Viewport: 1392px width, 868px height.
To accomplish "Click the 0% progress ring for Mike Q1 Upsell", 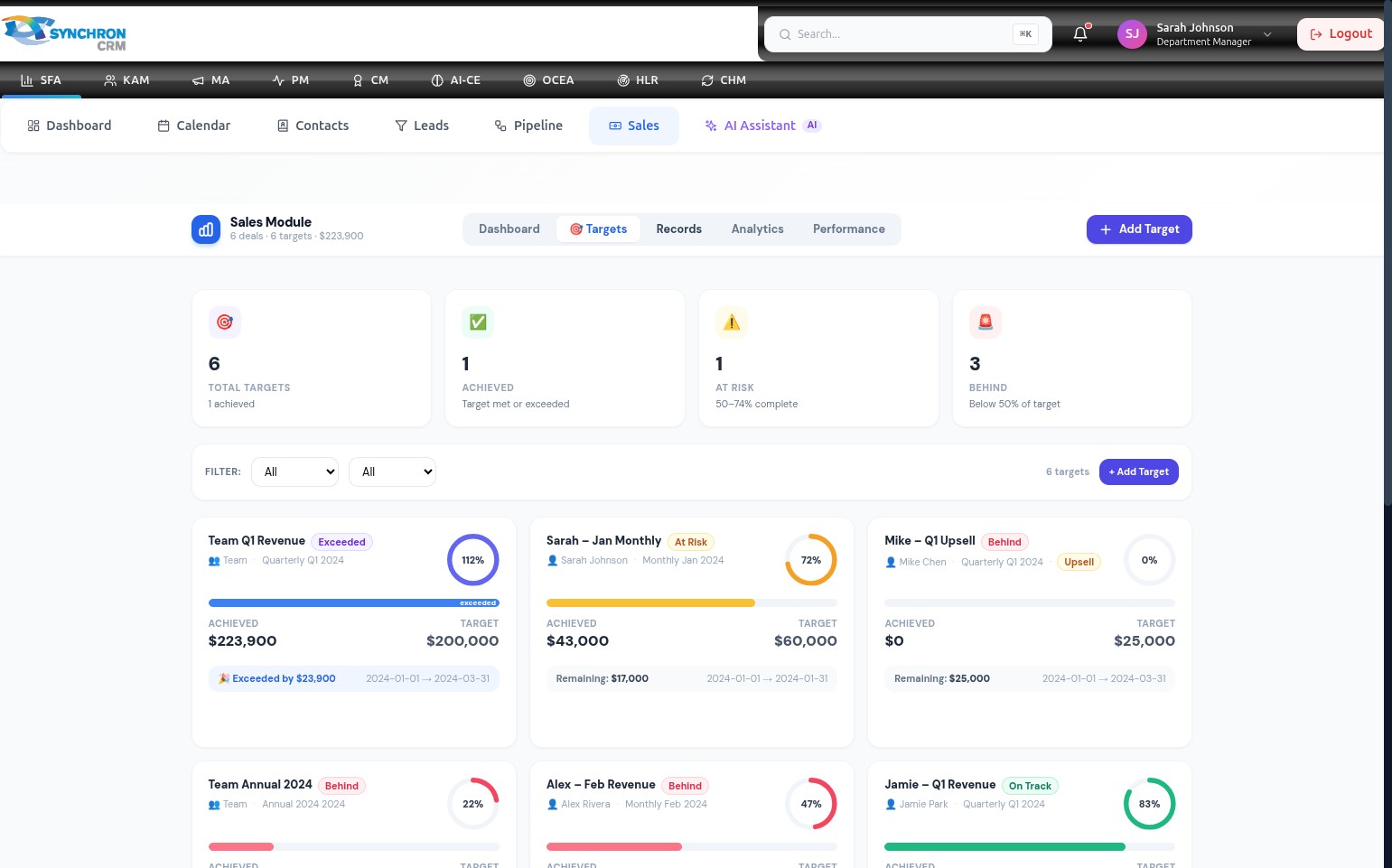I will (x=1149, y=560).
